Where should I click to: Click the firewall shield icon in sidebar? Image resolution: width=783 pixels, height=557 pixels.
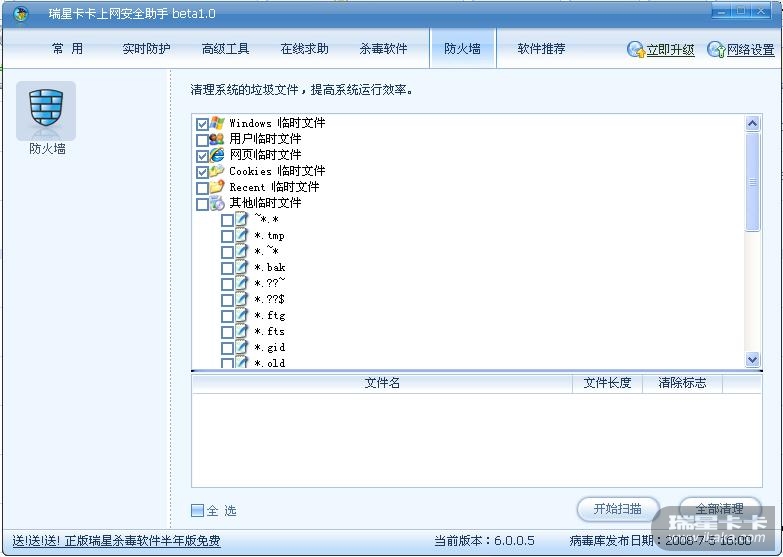coord(46,107)
